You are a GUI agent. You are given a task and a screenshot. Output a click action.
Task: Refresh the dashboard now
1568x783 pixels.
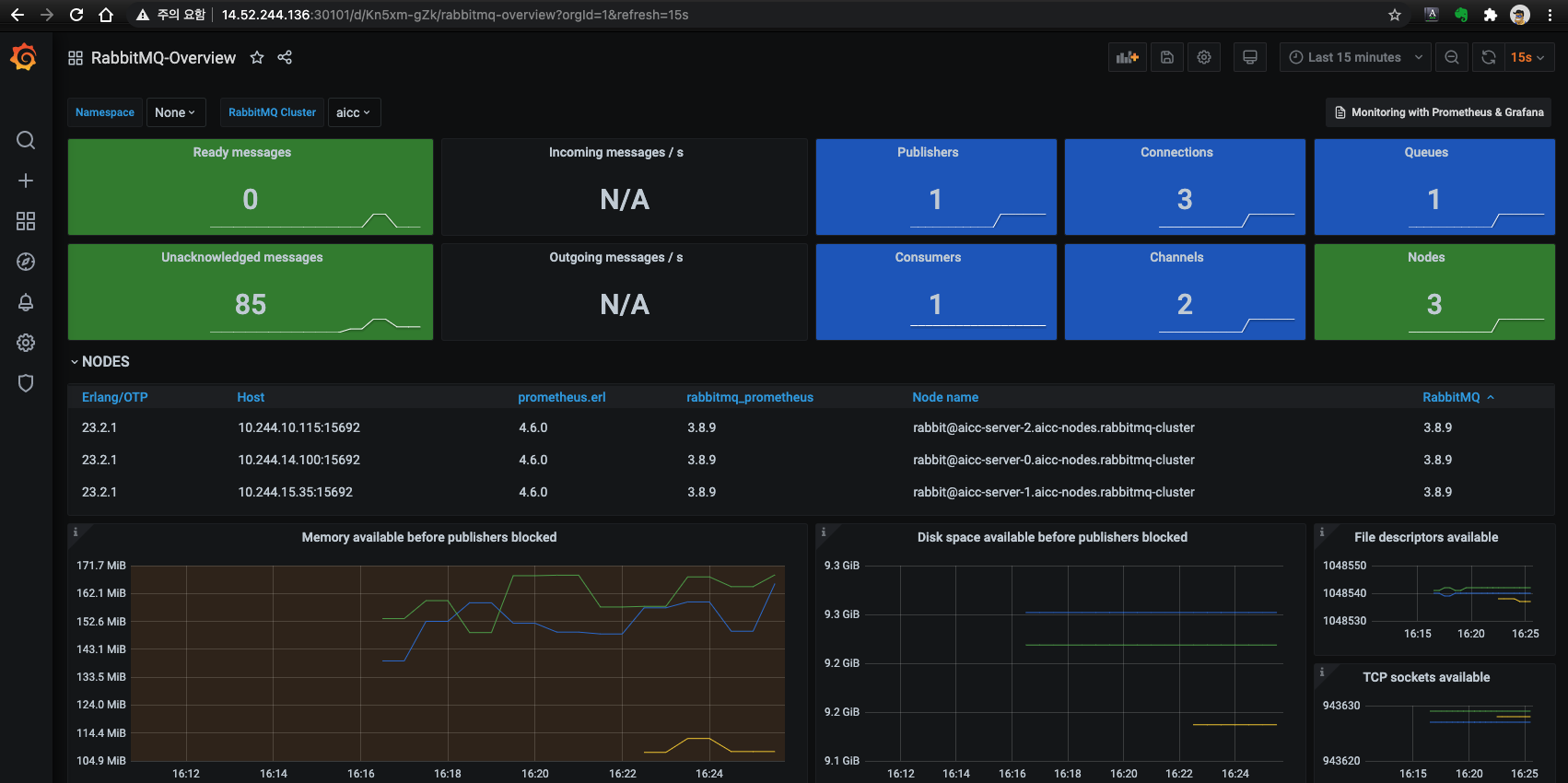(1489, 57)
